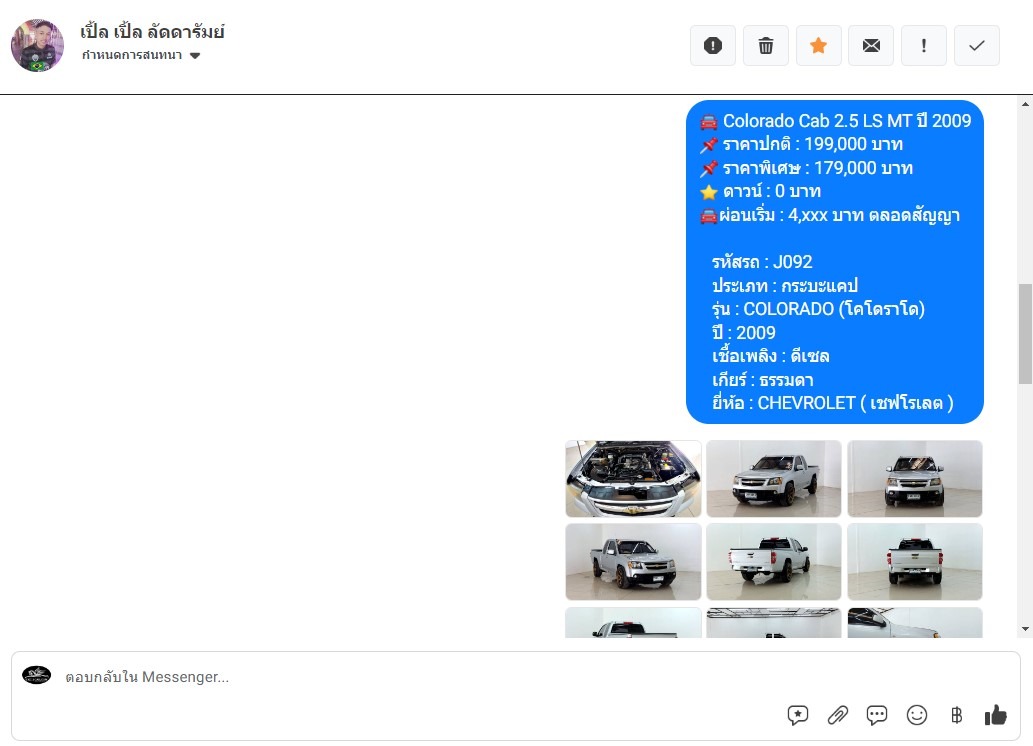Mark conversation unread with envelope icon
Screen dimensions: 1033x746
click(x=871, y=45)
